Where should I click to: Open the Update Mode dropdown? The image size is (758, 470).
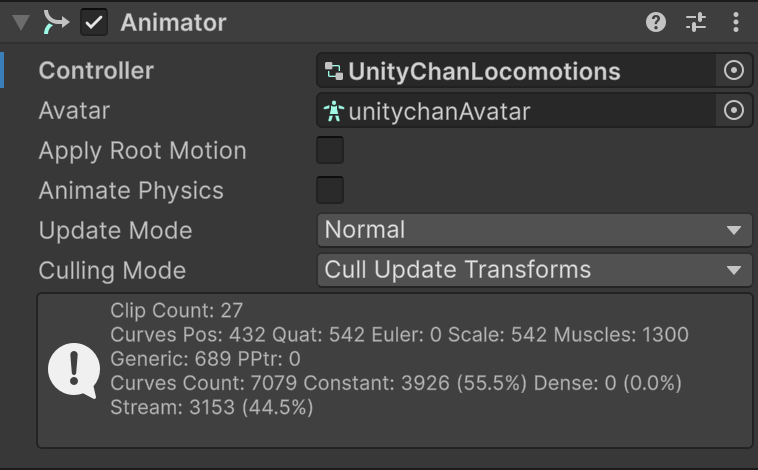point(534,230)
